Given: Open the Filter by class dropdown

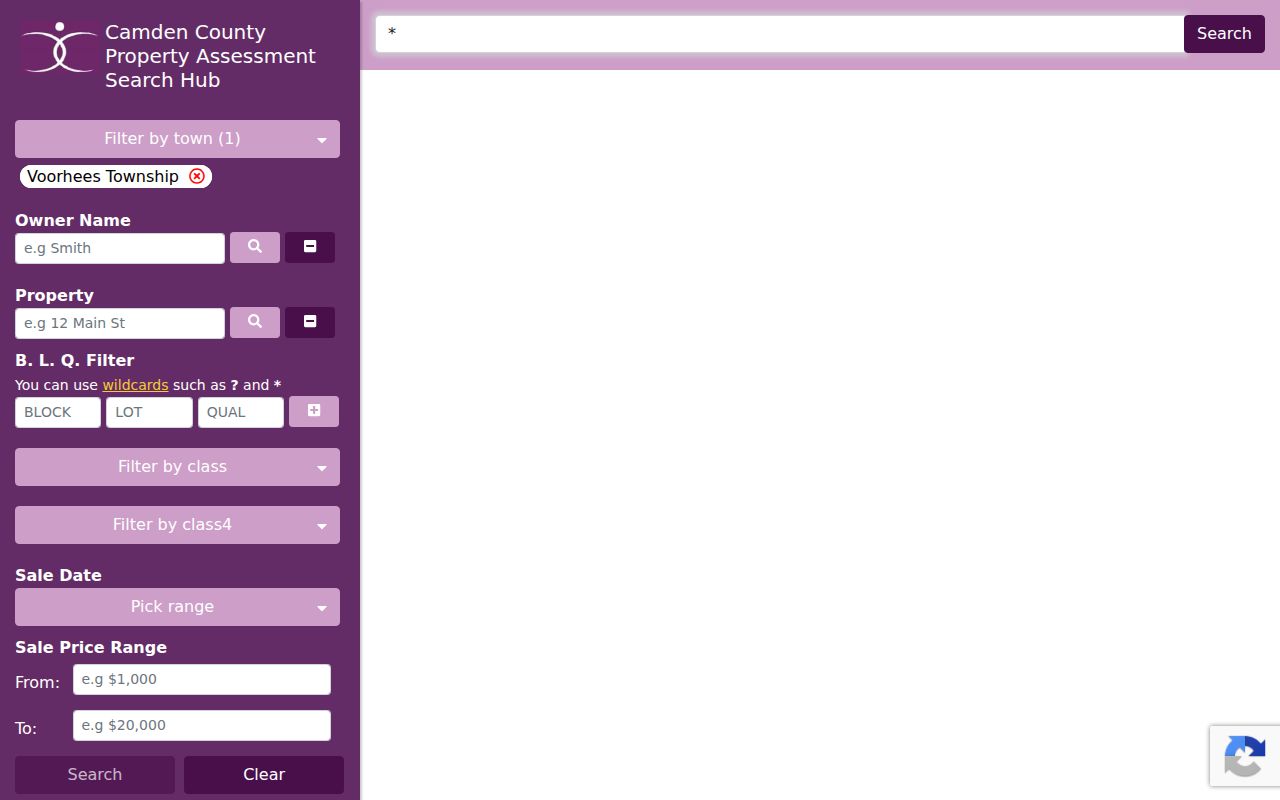Looking at the screenshot, I should (177, 467).
